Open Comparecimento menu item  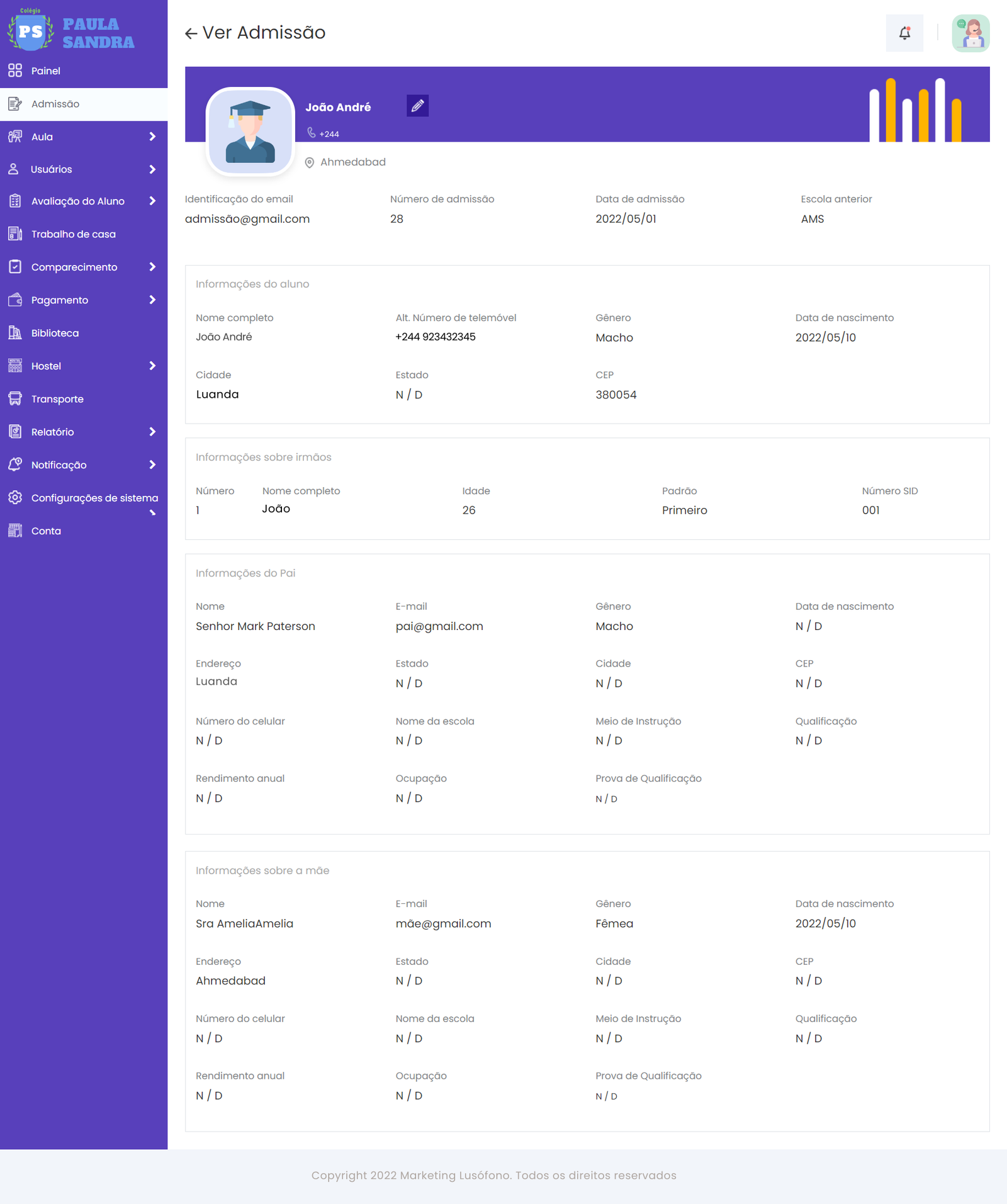coord(74,267)
